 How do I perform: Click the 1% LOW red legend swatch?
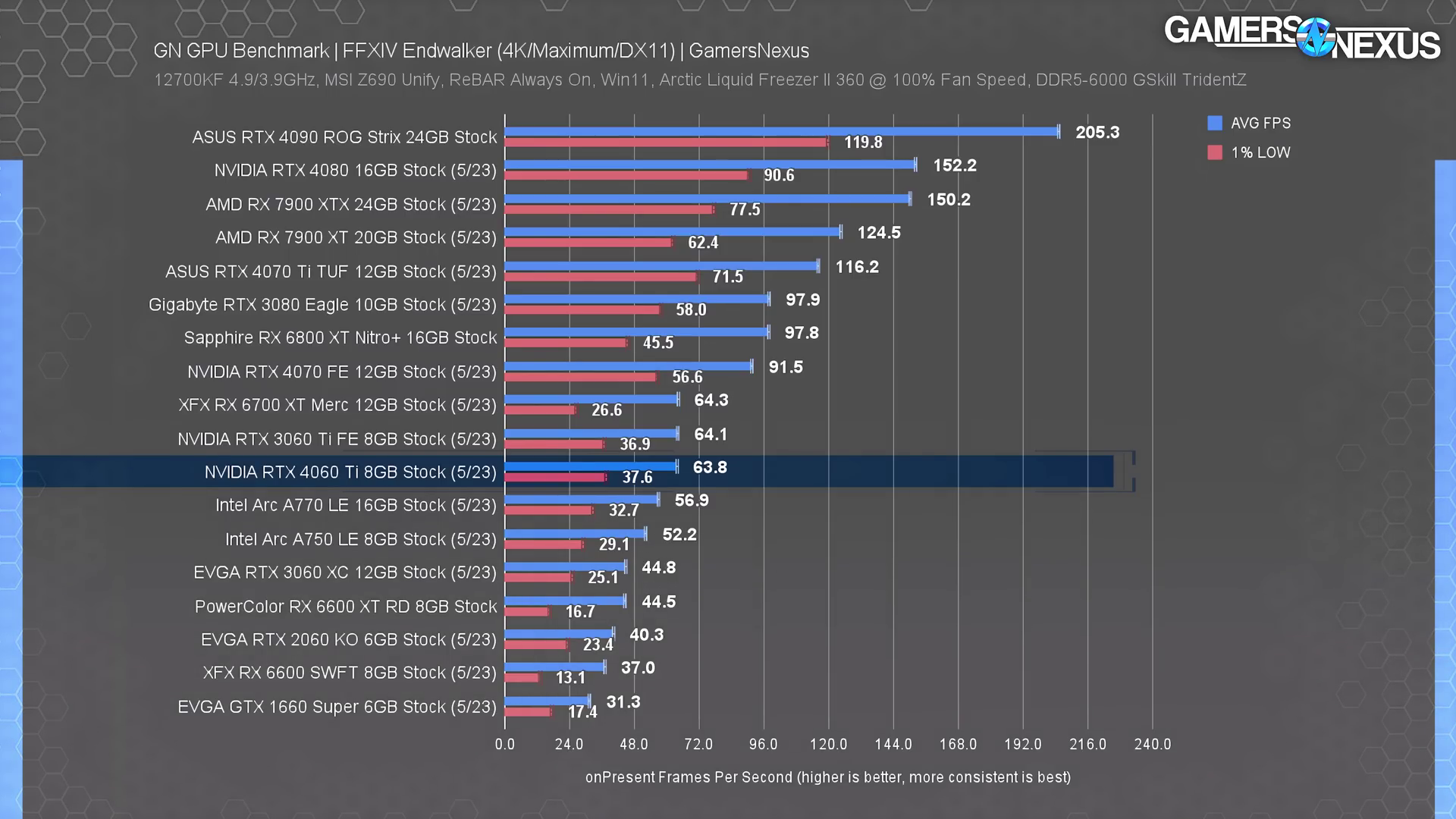(1215, 152)
